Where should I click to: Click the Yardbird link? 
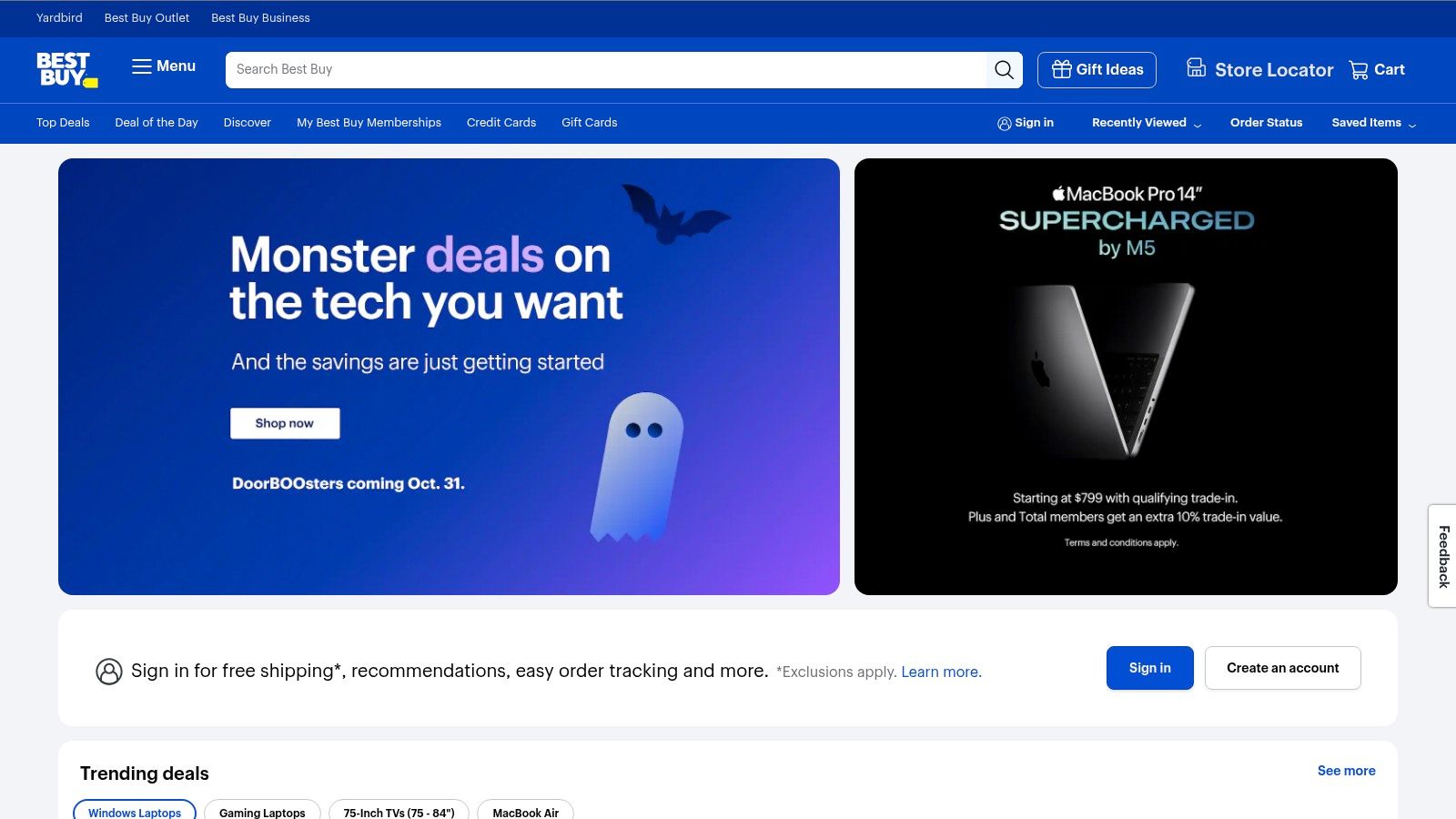coord(59,18)
